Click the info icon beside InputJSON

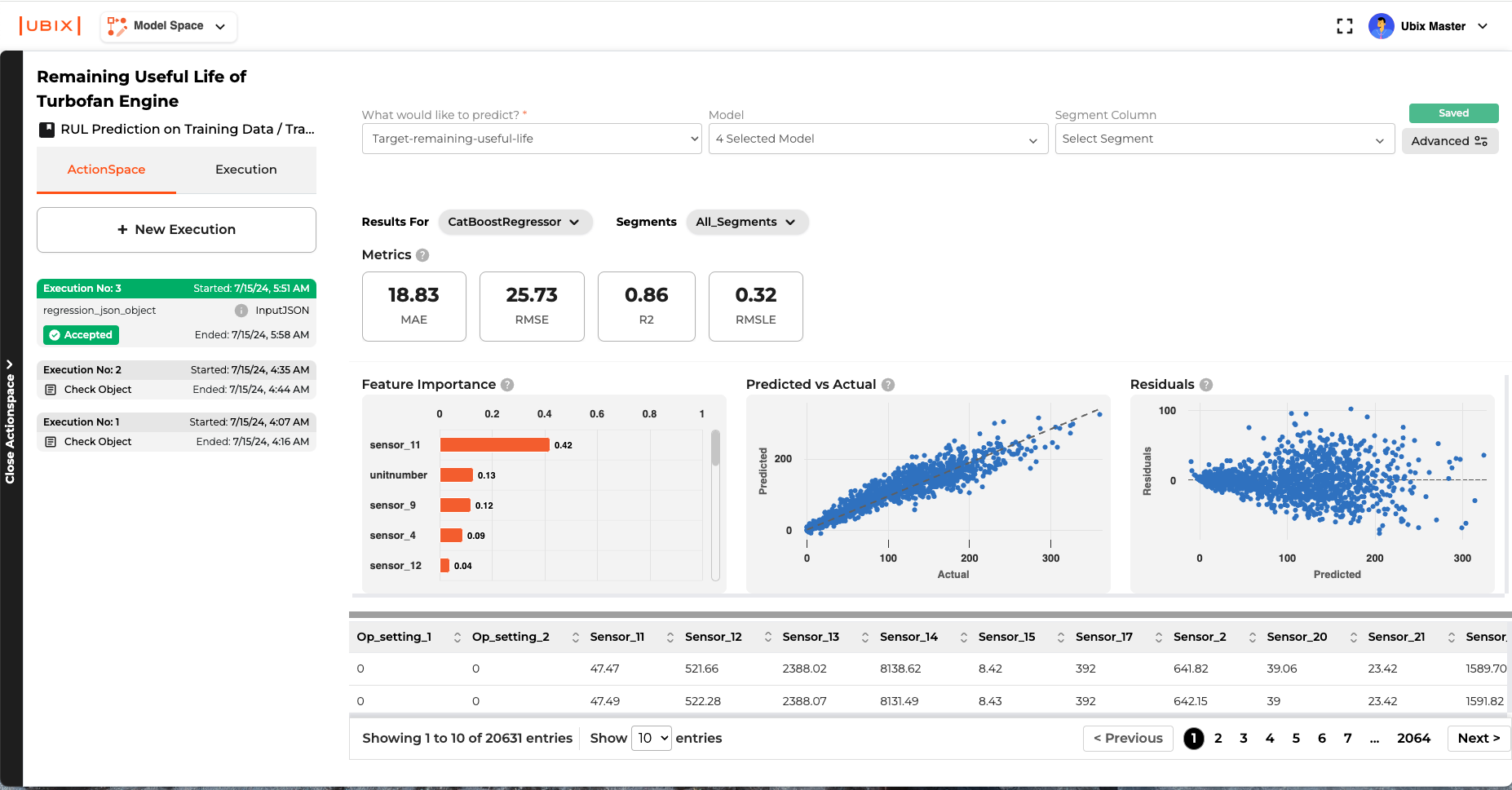[x=241, y=311]
